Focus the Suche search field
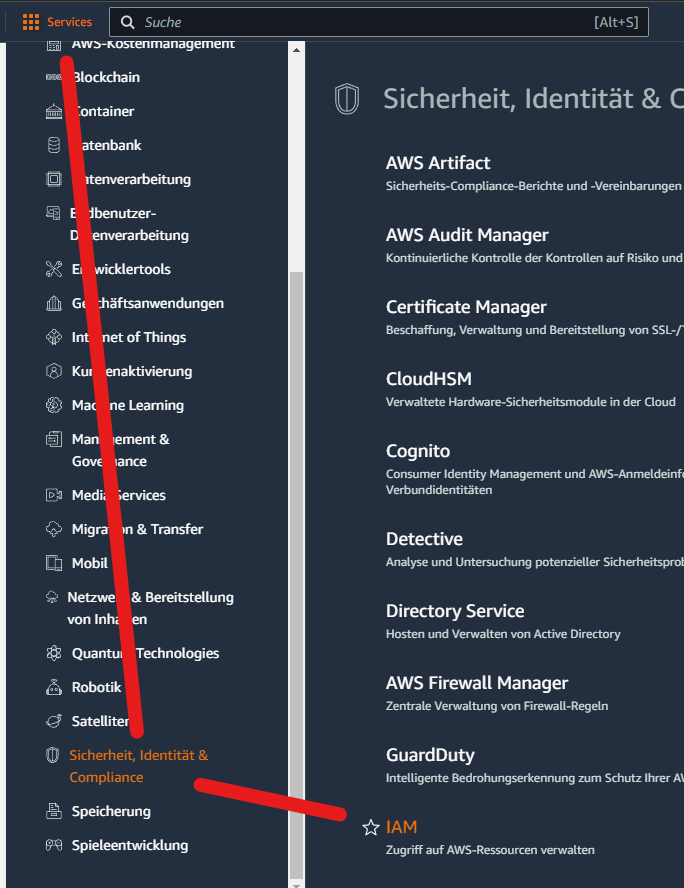The height and width of the screenshot is (888, 684). pyautogui.click(x=378, y=22)
